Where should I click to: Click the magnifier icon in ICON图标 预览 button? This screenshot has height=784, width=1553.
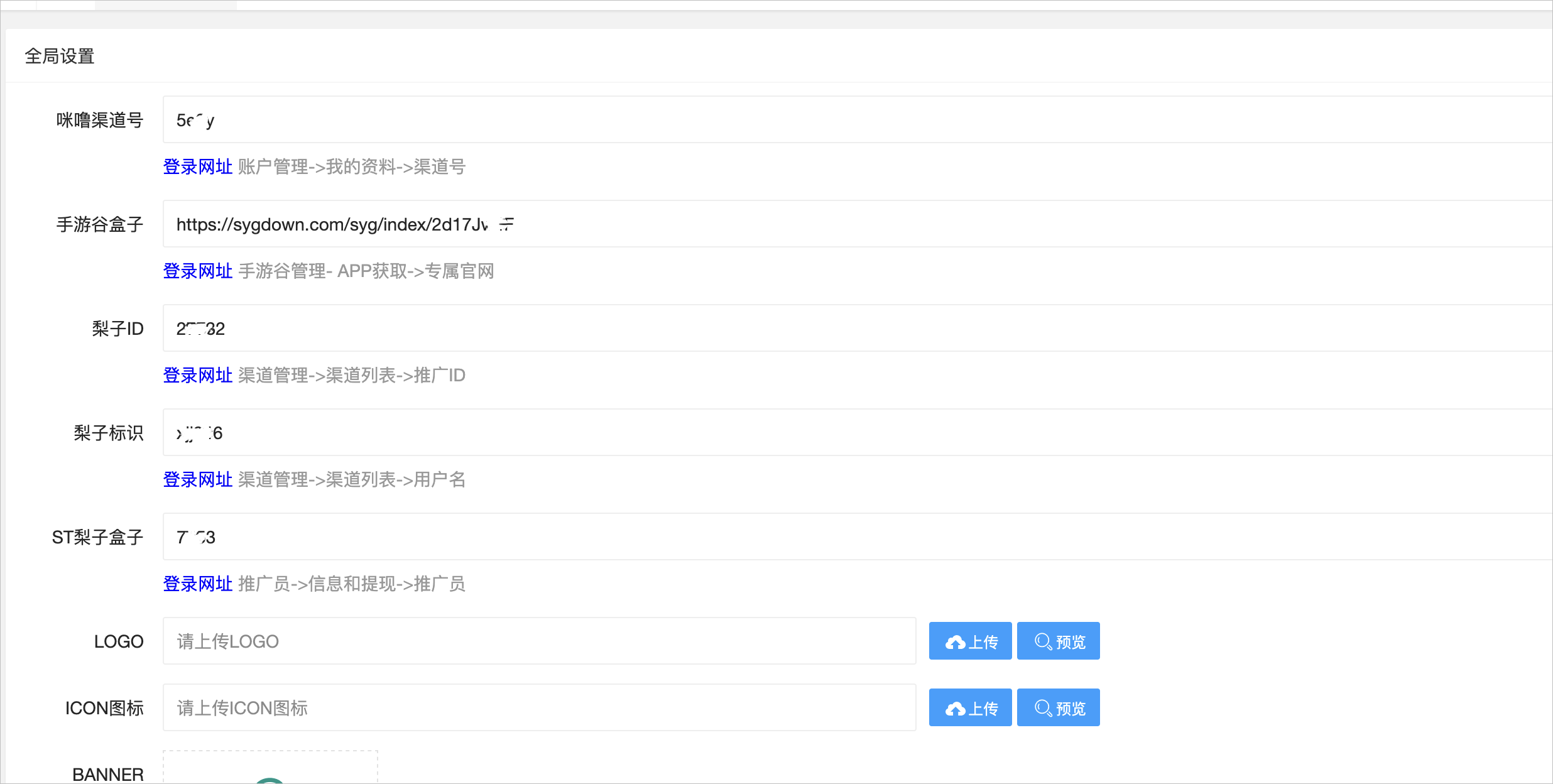[1043, 708]
